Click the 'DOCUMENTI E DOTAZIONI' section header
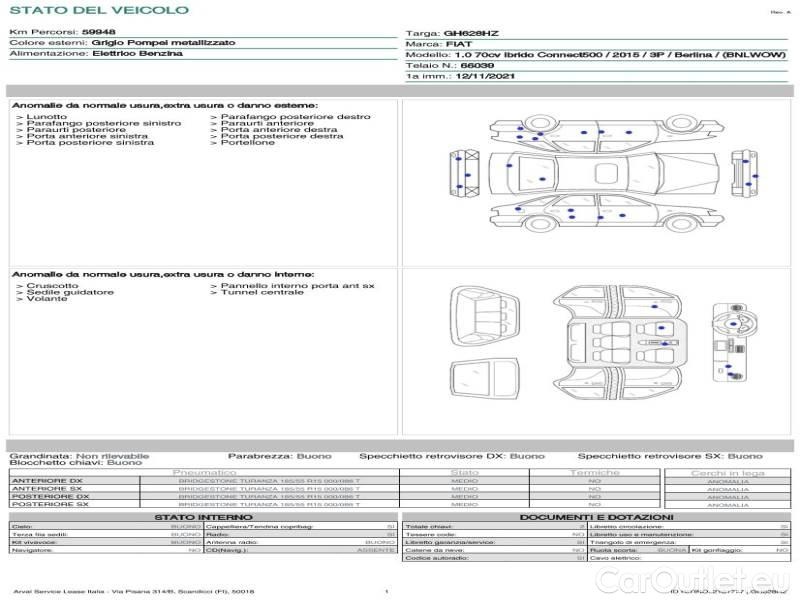 pyautogui.click(x=596, y=516)
